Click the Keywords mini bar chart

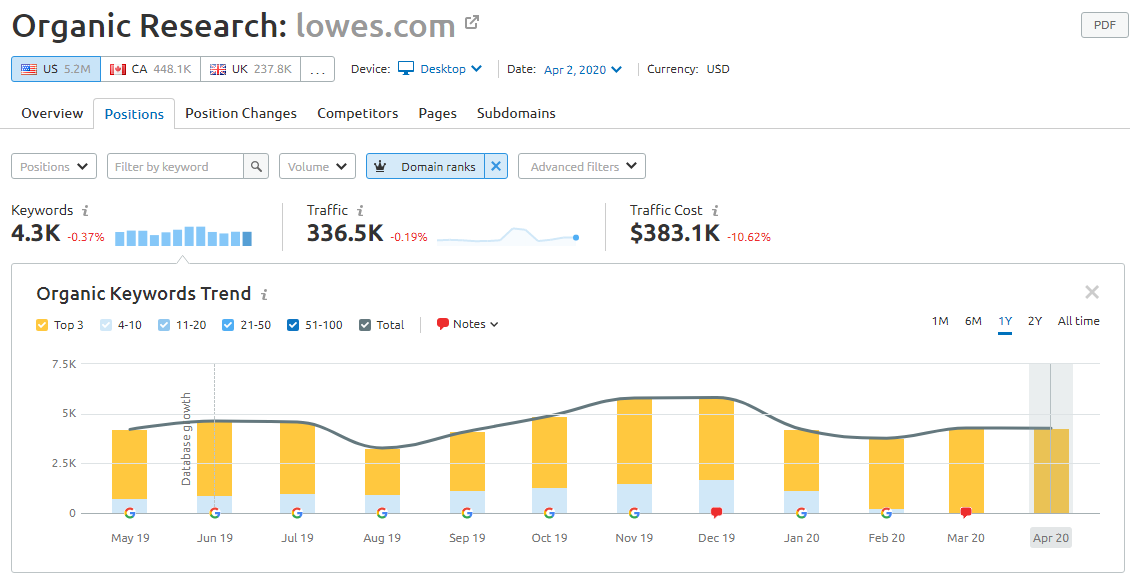[x=183, y=236]
